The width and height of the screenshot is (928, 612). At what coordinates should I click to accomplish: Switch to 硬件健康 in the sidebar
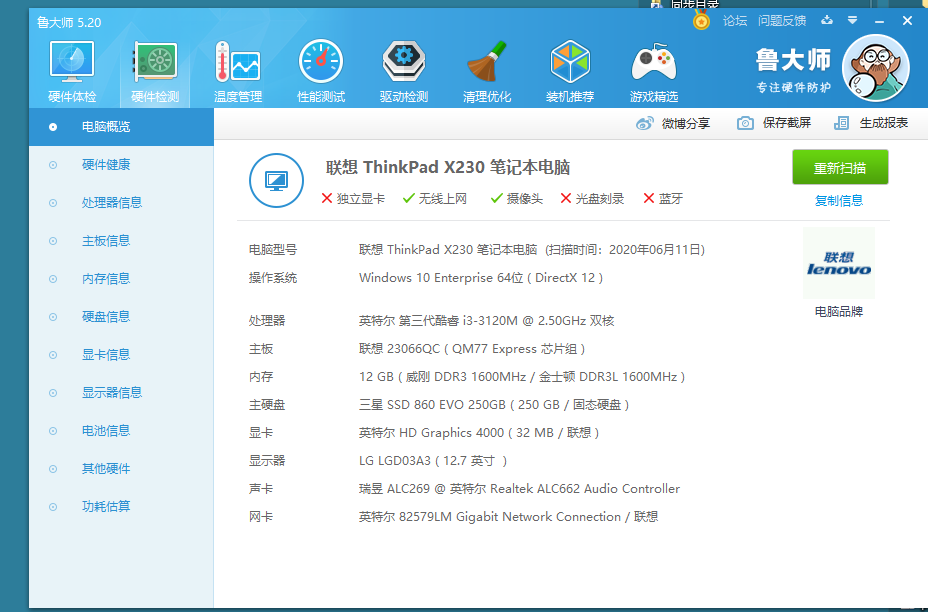[106, 165]
